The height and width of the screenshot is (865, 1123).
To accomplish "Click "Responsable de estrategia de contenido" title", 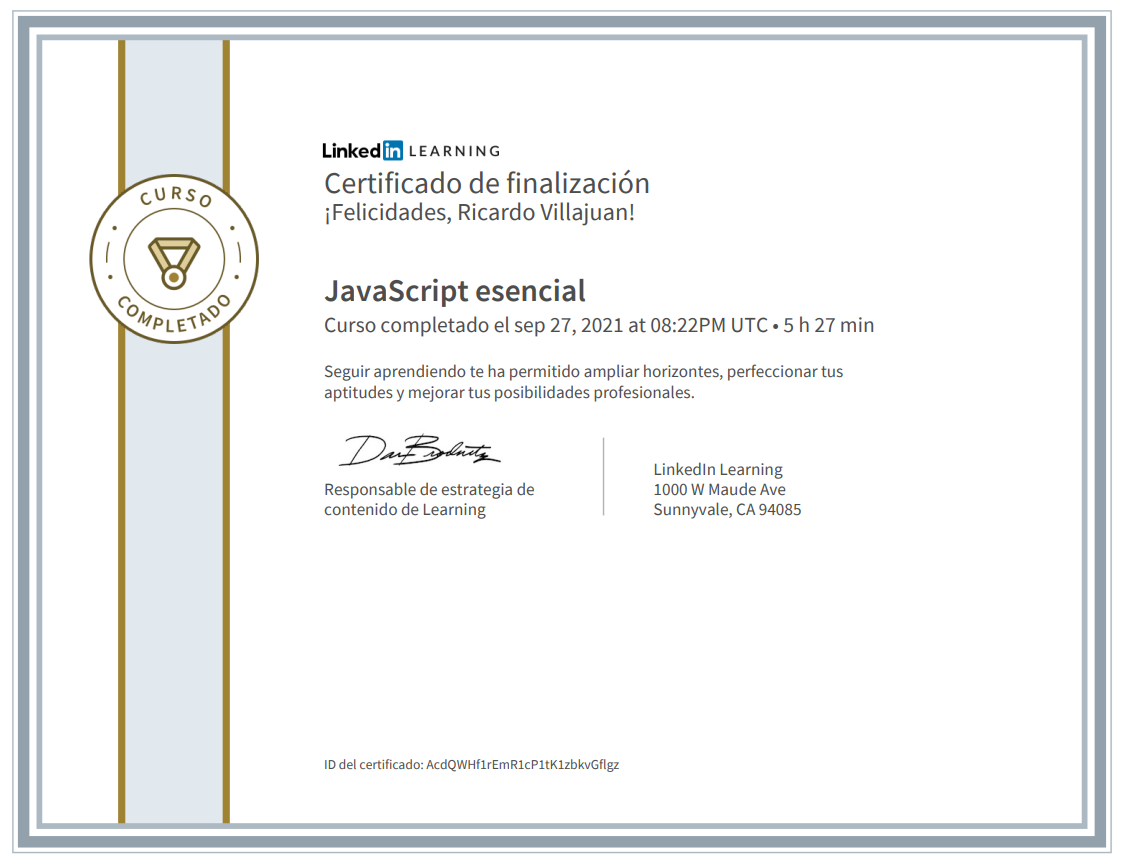I will (x=428, y=499).
